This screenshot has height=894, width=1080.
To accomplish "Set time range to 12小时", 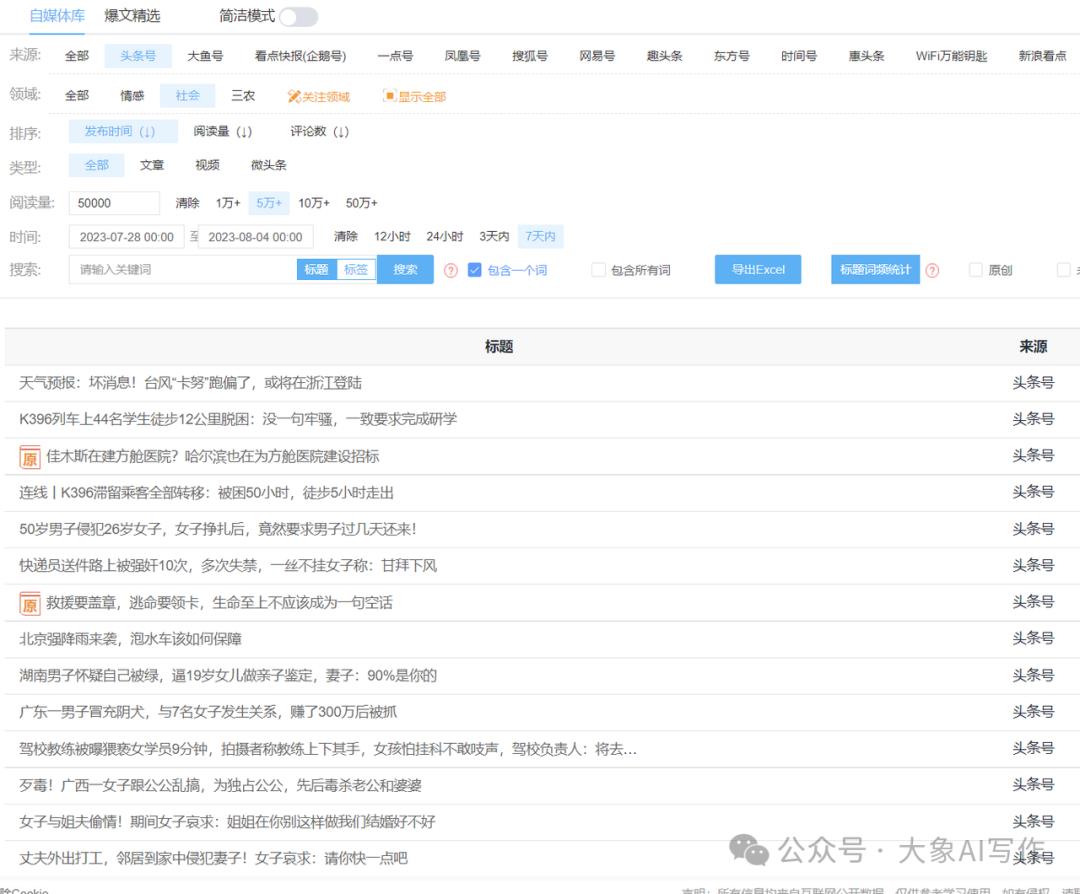I will (392, 236).
